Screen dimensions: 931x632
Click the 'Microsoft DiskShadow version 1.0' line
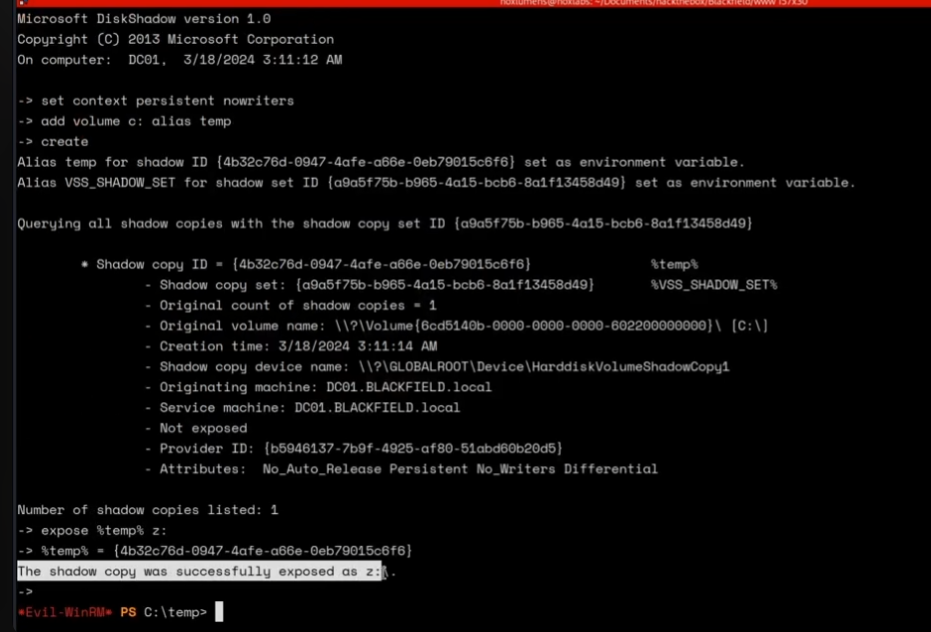(x=144, y=18)
